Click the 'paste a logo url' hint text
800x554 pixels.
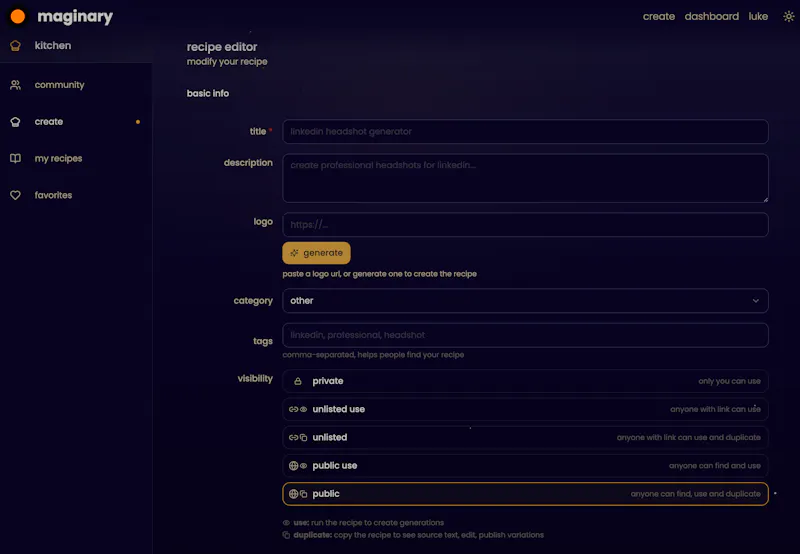coord(380,274)
